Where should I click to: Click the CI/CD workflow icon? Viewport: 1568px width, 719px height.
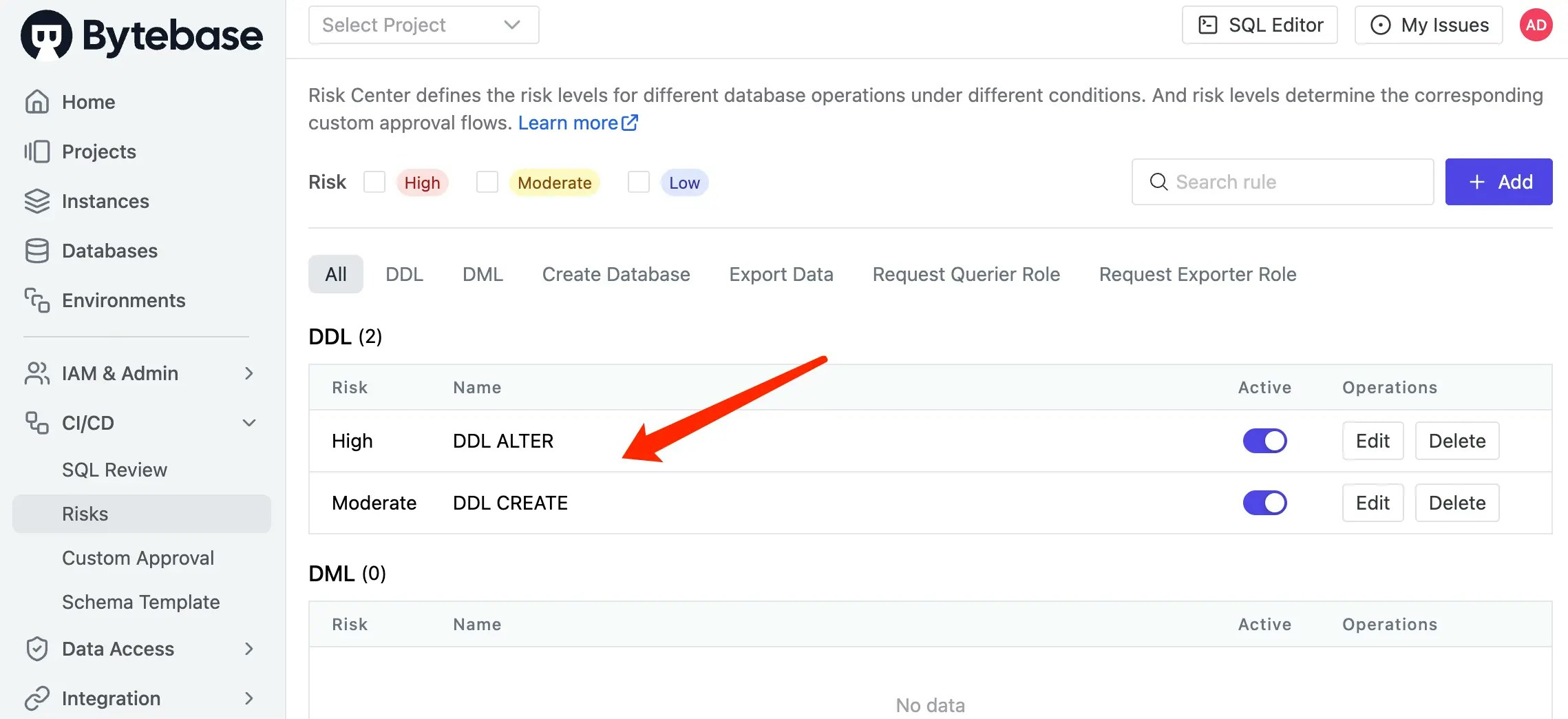37,423
